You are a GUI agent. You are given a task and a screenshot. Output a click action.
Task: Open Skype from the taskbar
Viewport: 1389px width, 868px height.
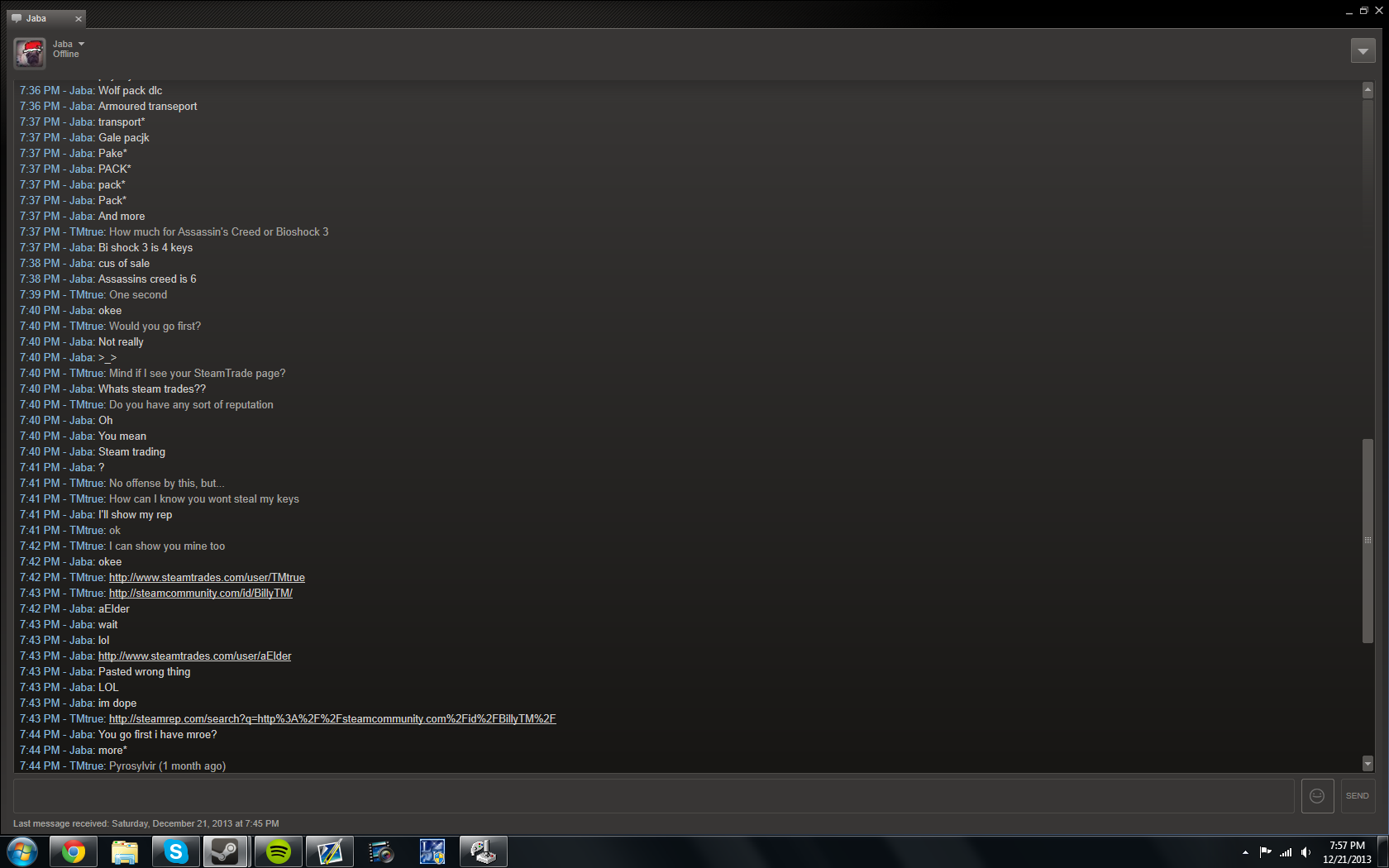[x=176, y=851]
